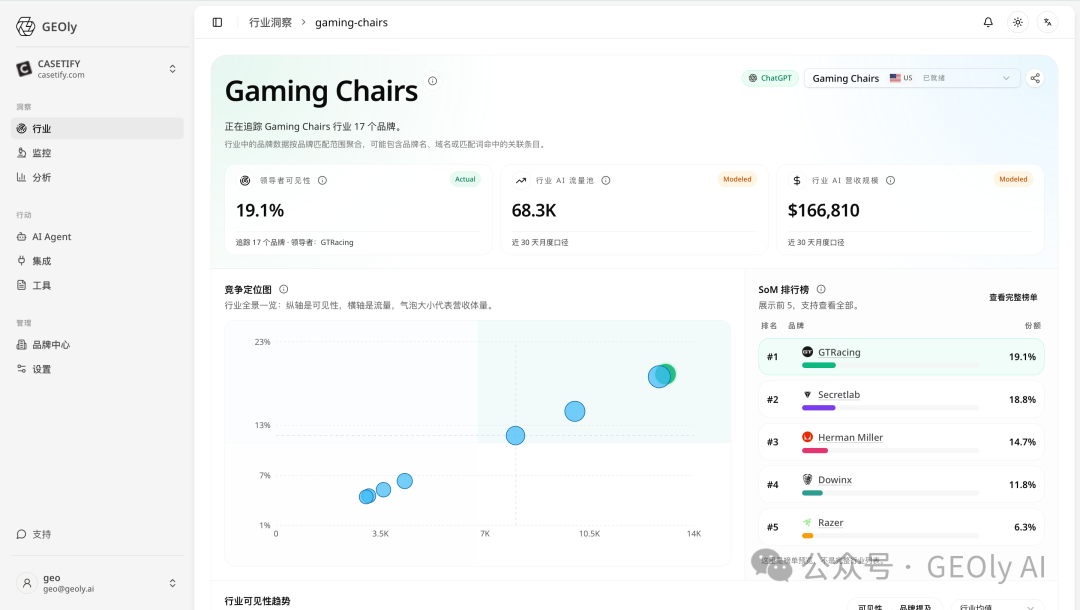Click info icon next to 行业 AI 营收规模
This screenshot has height=610, width=1080.
coord(890,180)
